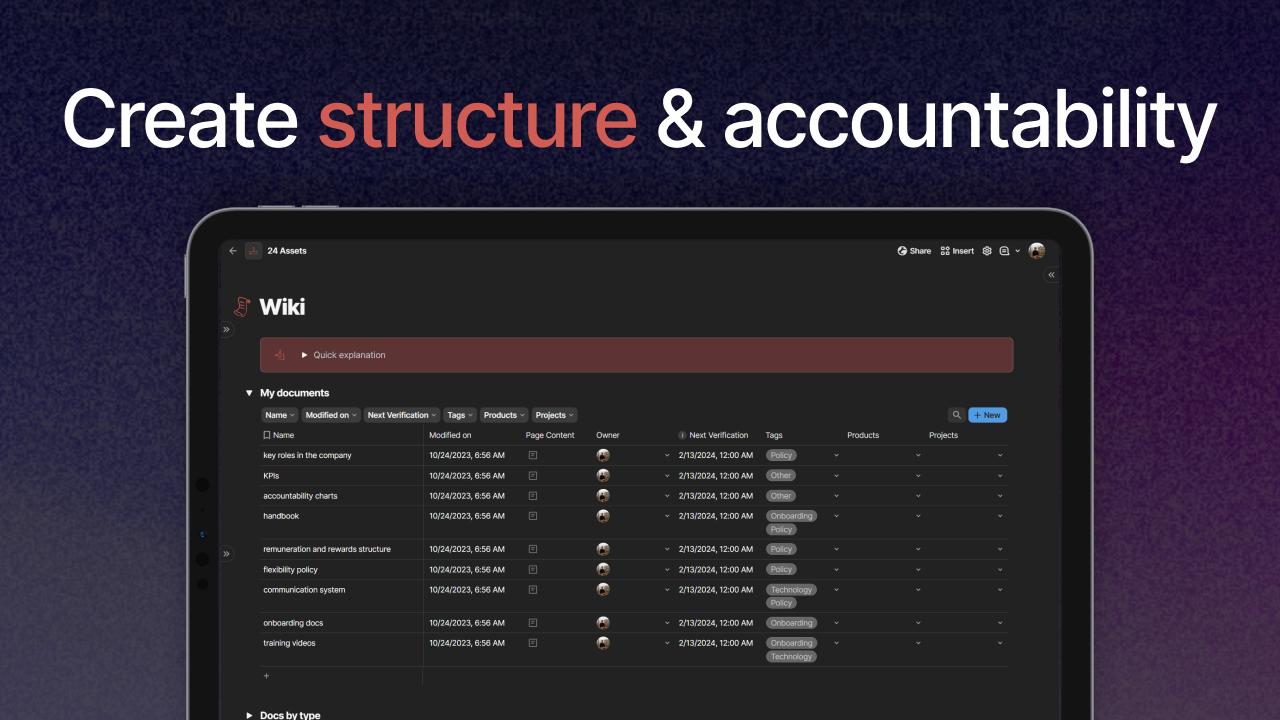Screen dimensions: 1280x720
Task: Open the Tags filter dropdown
Action: click(460, 415)
